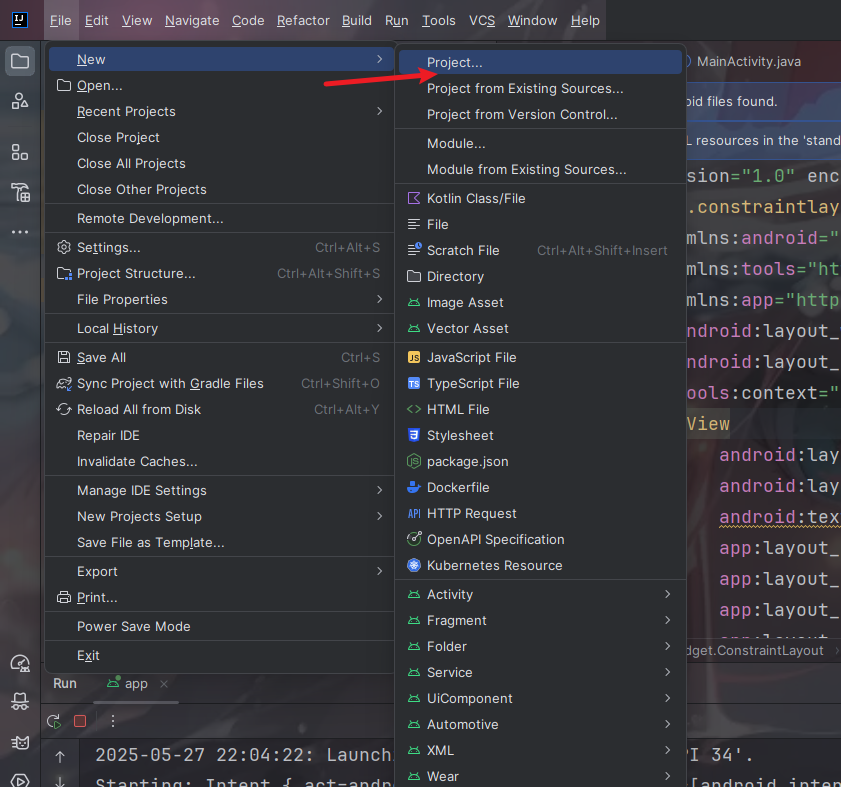Expand the Fragment submenu arrow
The image size is (841, 787).
click(668, 620)
